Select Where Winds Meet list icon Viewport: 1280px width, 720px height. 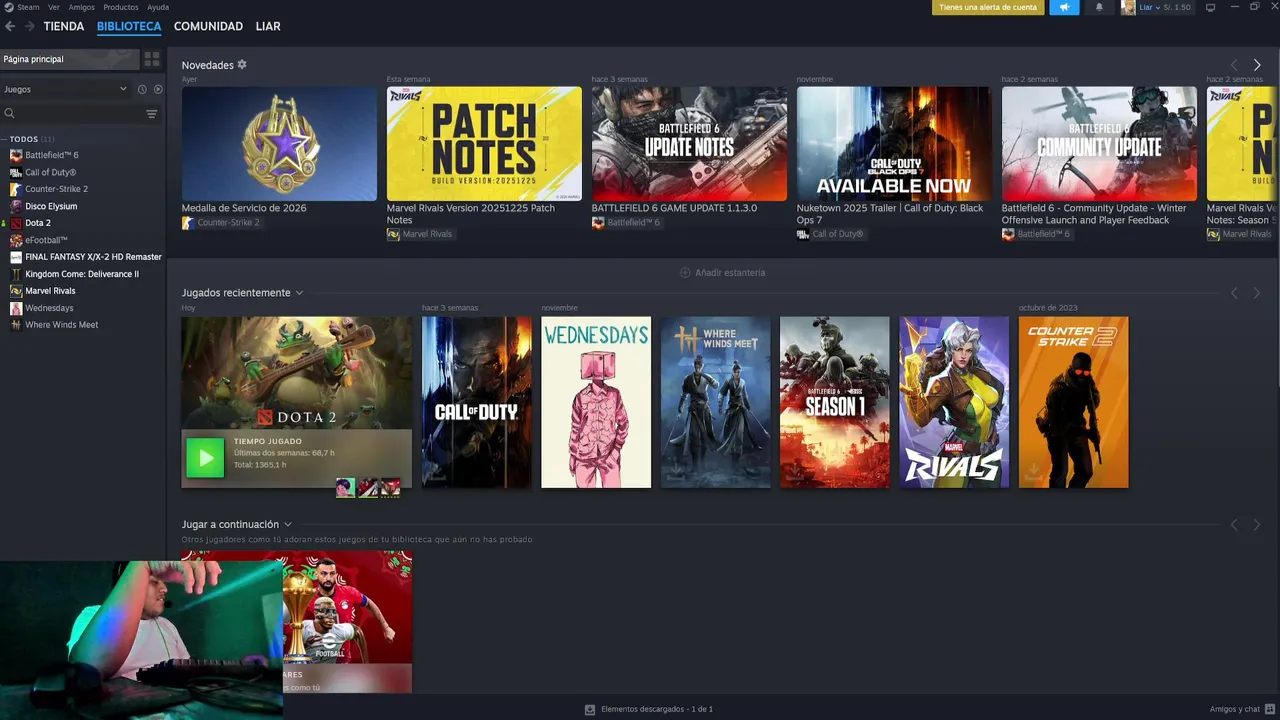tap(16, 325)
